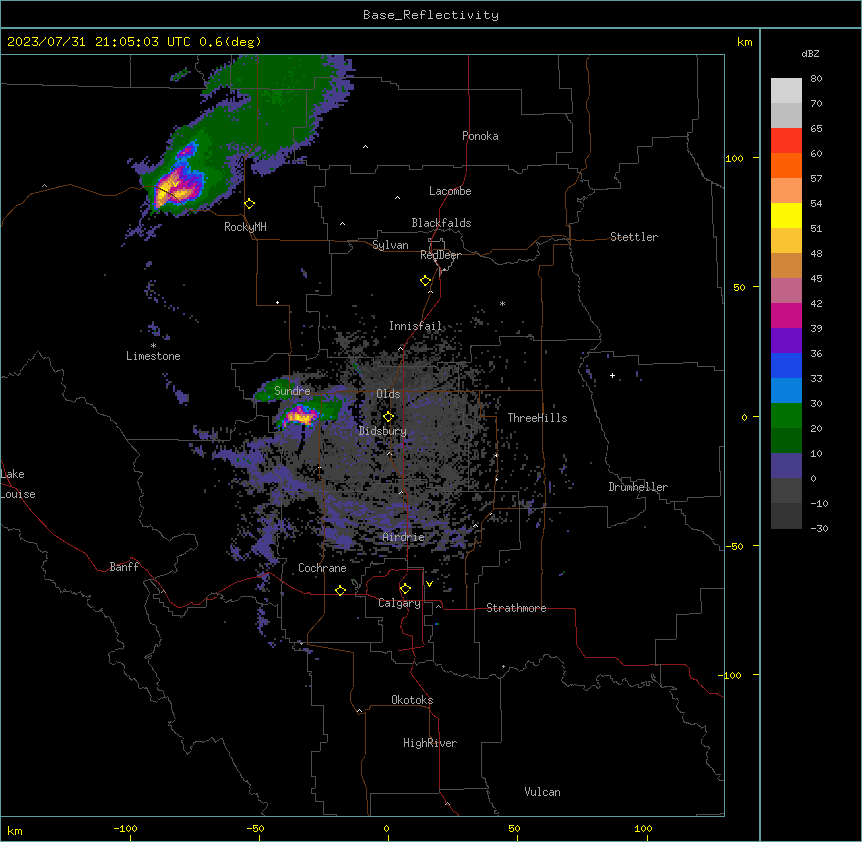Select the slate-violet 0-10 dBZ swatch
This screenshot has height=842, width=862.
(x=786, y=466)
